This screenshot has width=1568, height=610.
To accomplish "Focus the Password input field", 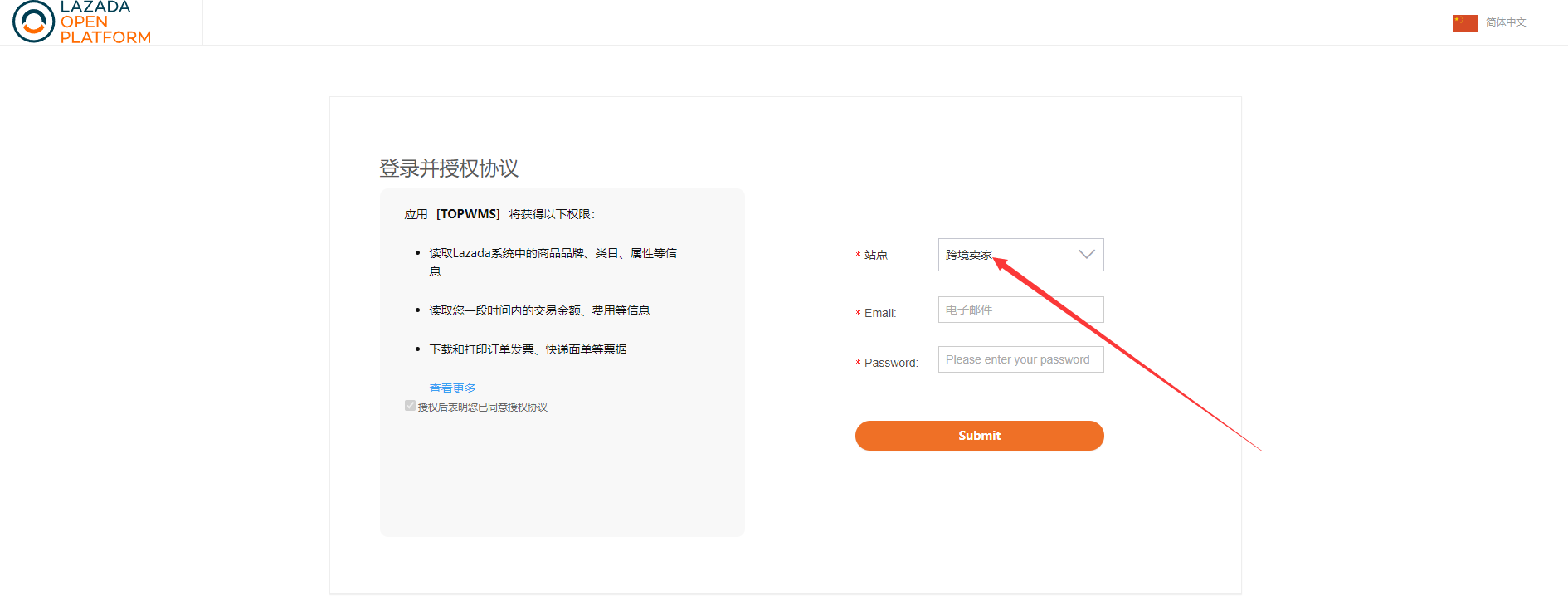I will tap(1020, 359).
